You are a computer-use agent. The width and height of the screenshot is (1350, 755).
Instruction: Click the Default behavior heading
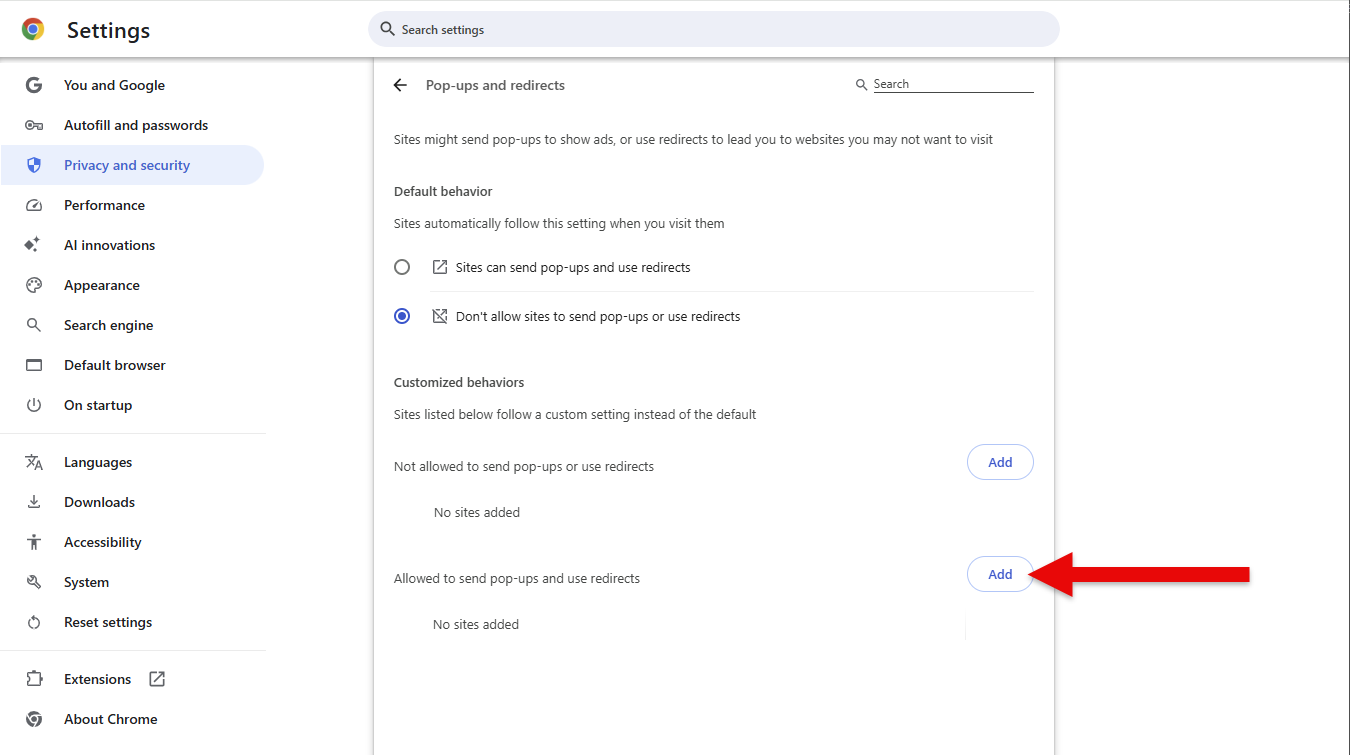coord(443,191)
